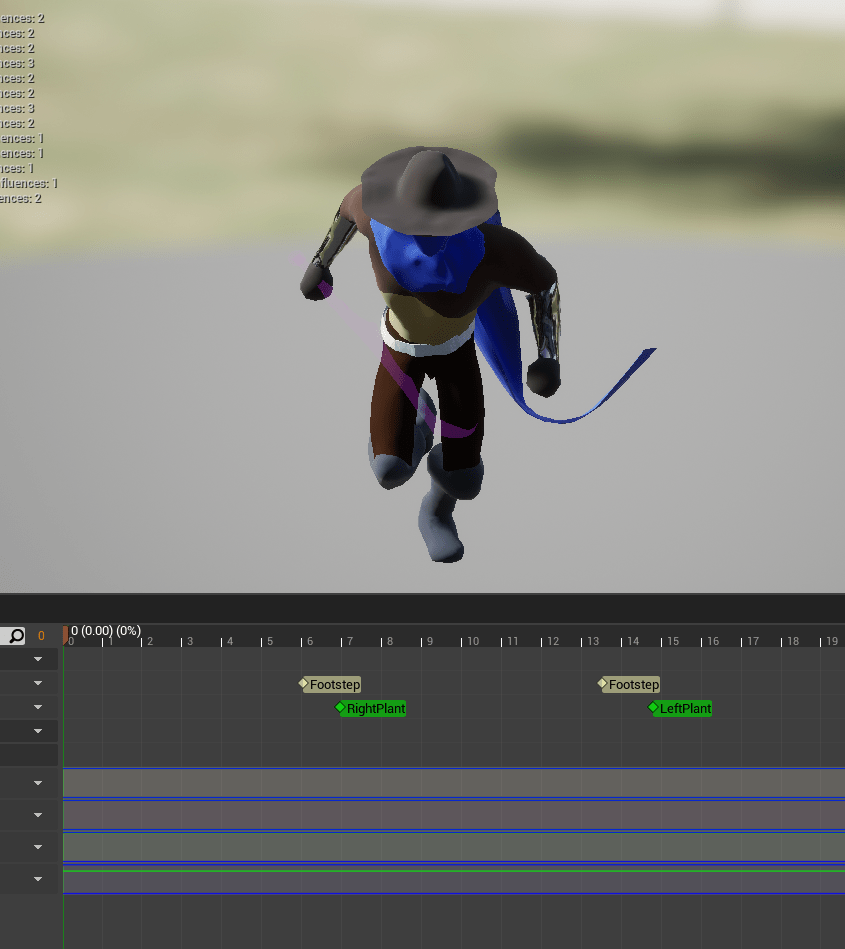The height and width of the screenshot is (949, 845).
Task: Click frame 10 on the timeline ruler
Action: pyautogui.click(x=466, y=641)
